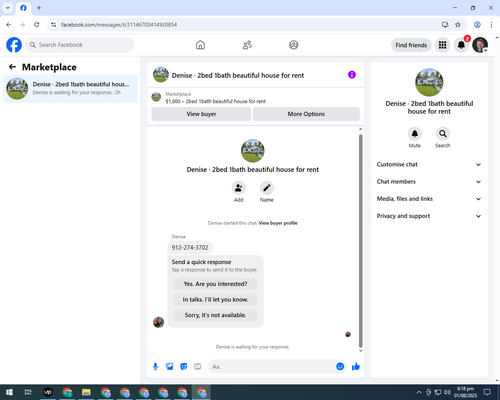This screenshot has width=500, height=400.
Task: Click the 912-274-3702 message bubble
Action: point(190,247)
